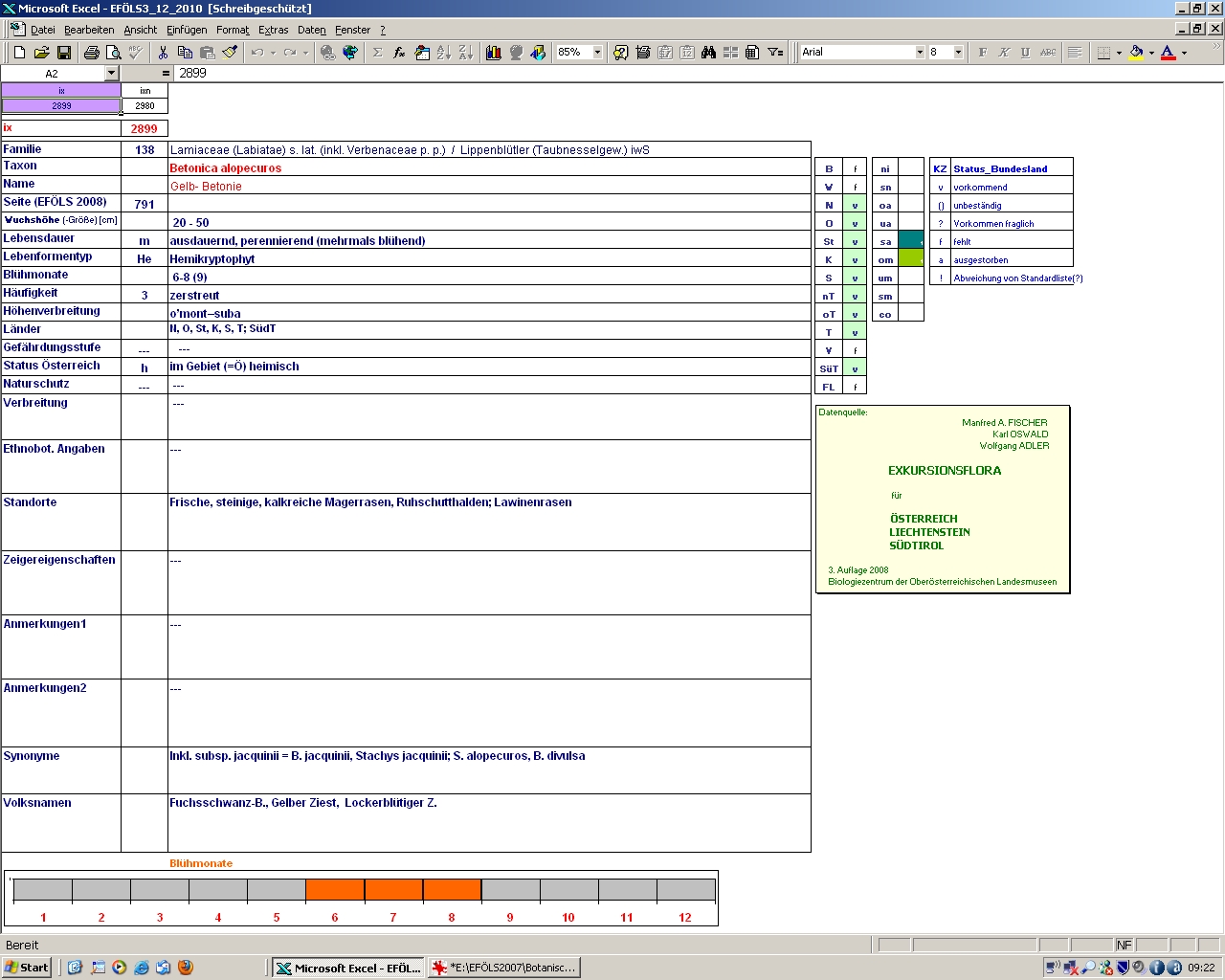Select the purple cell A2 containing 2899
The width and height of the screenshot is (1225, 980).
(61, 105)
